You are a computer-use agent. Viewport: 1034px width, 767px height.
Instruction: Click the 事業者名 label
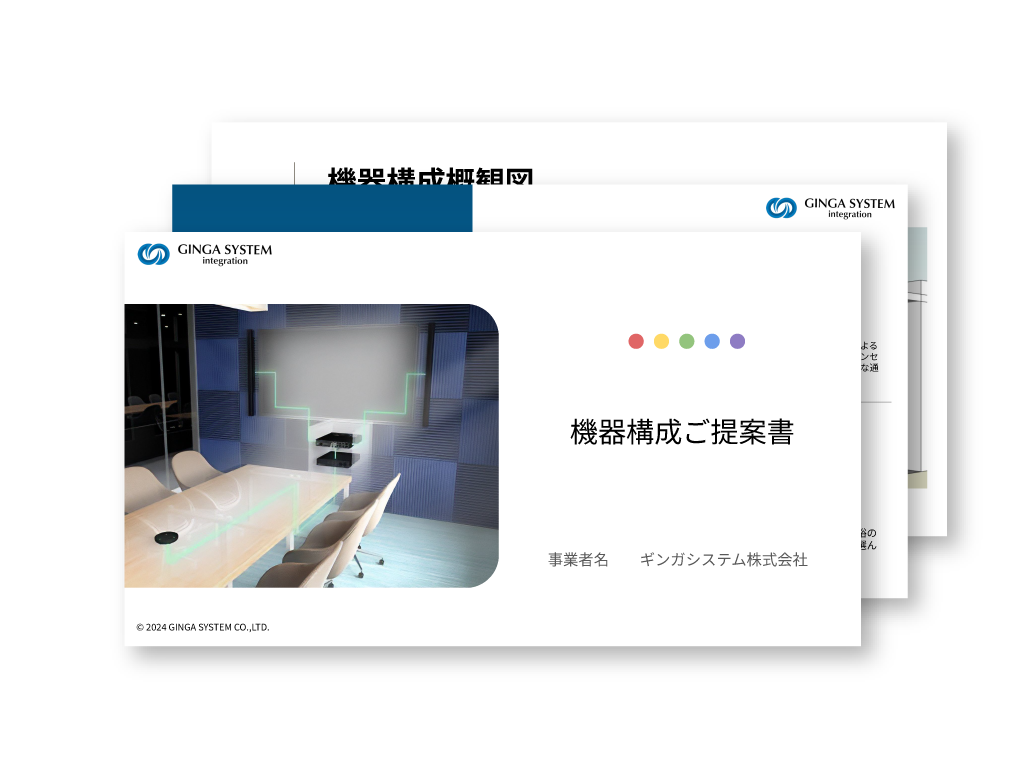click(x=578, y=560)
